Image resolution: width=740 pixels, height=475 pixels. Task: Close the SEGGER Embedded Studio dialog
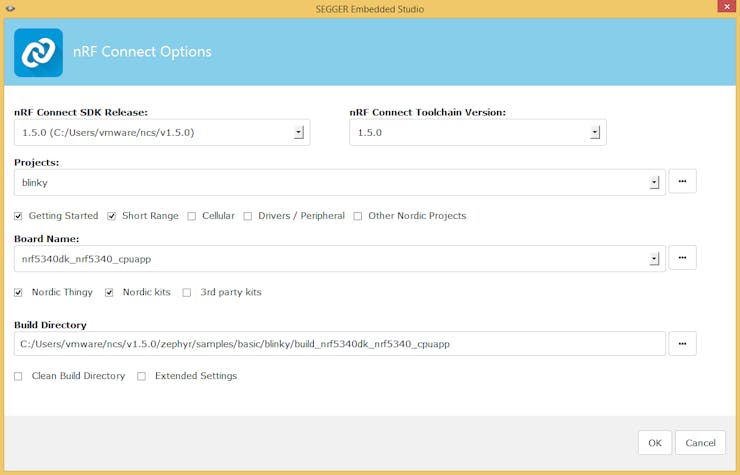coord(727,7)
